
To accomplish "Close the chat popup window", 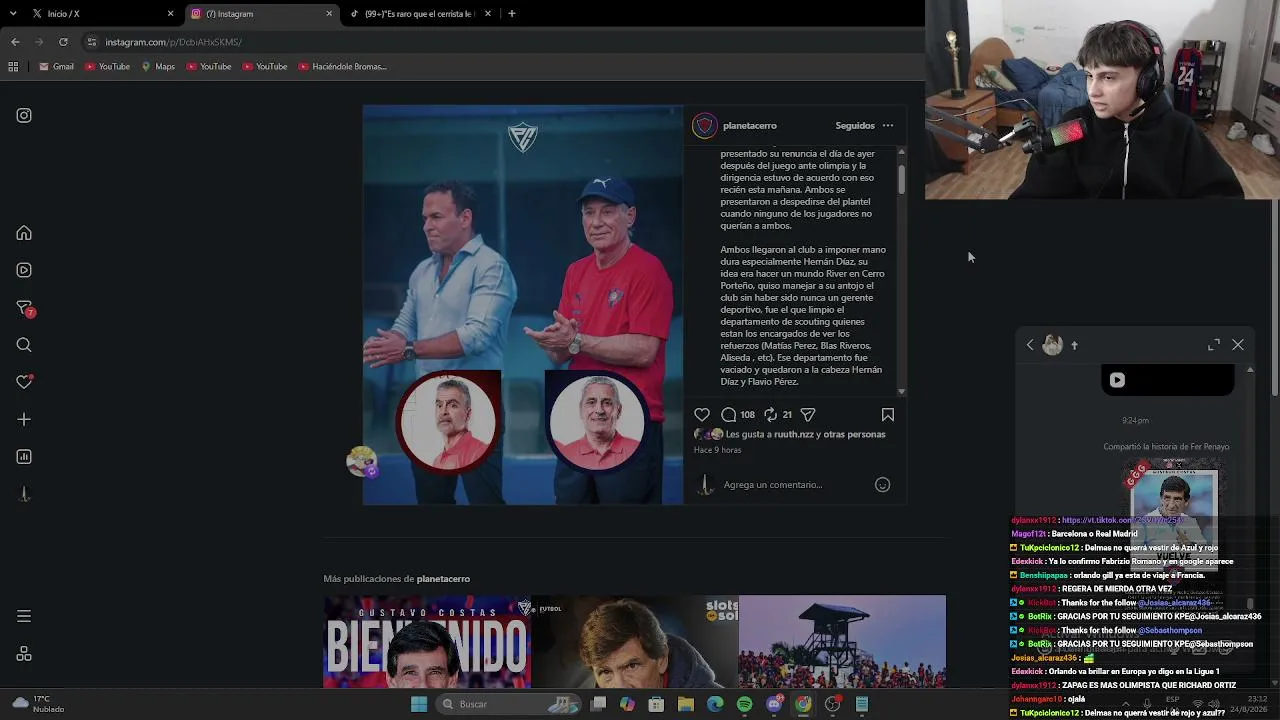I will pos(1238,345).
